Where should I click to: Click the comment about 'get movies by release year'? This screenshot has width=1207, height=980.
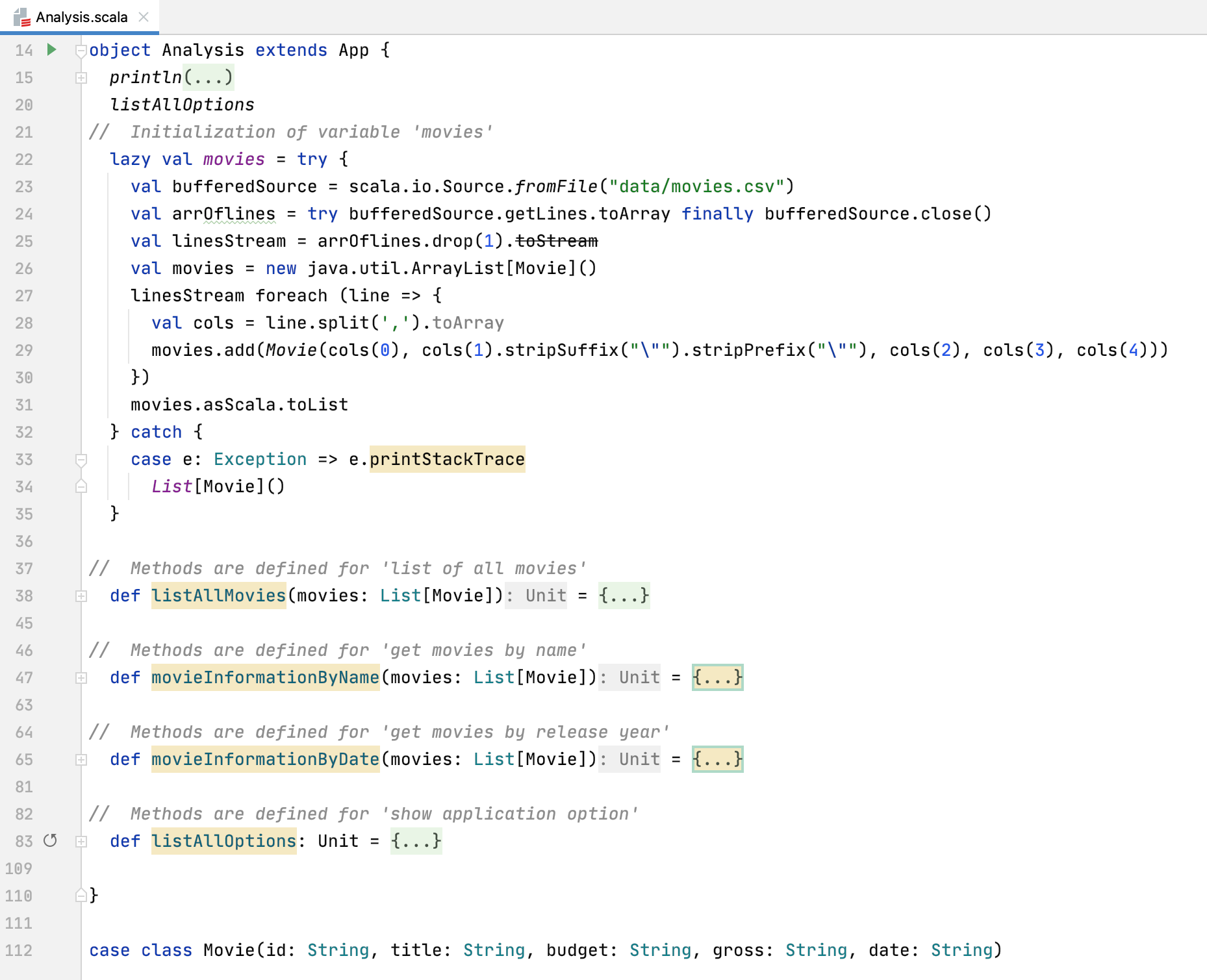pos(379,732)
